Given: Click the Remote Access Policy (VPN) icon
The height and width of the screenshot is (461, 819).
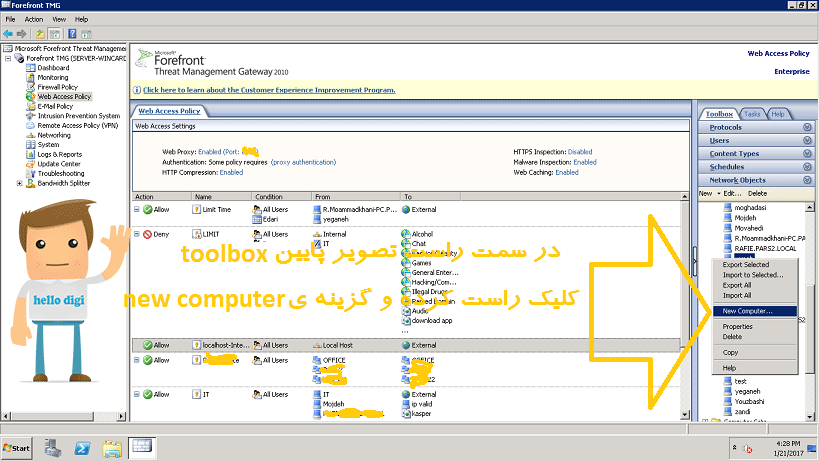Looking at the screenshot, I should point(31,125).
